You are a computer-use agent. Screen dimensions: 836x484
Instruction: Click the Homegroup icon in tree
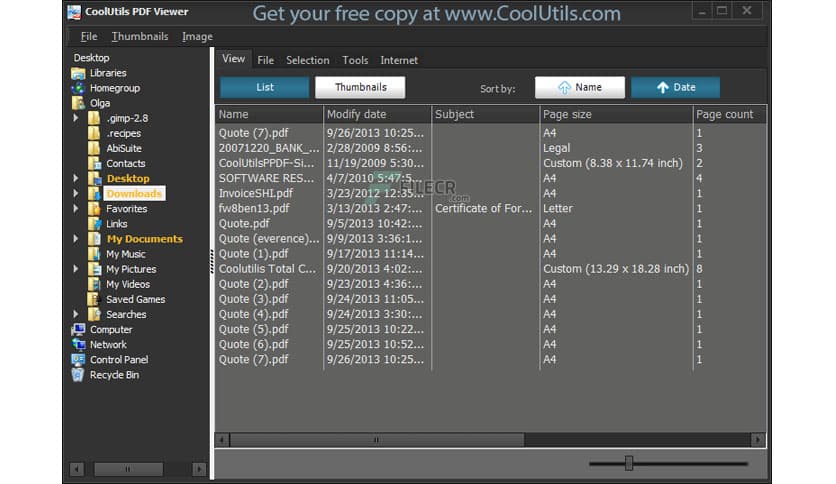click(x=78, y=88)
